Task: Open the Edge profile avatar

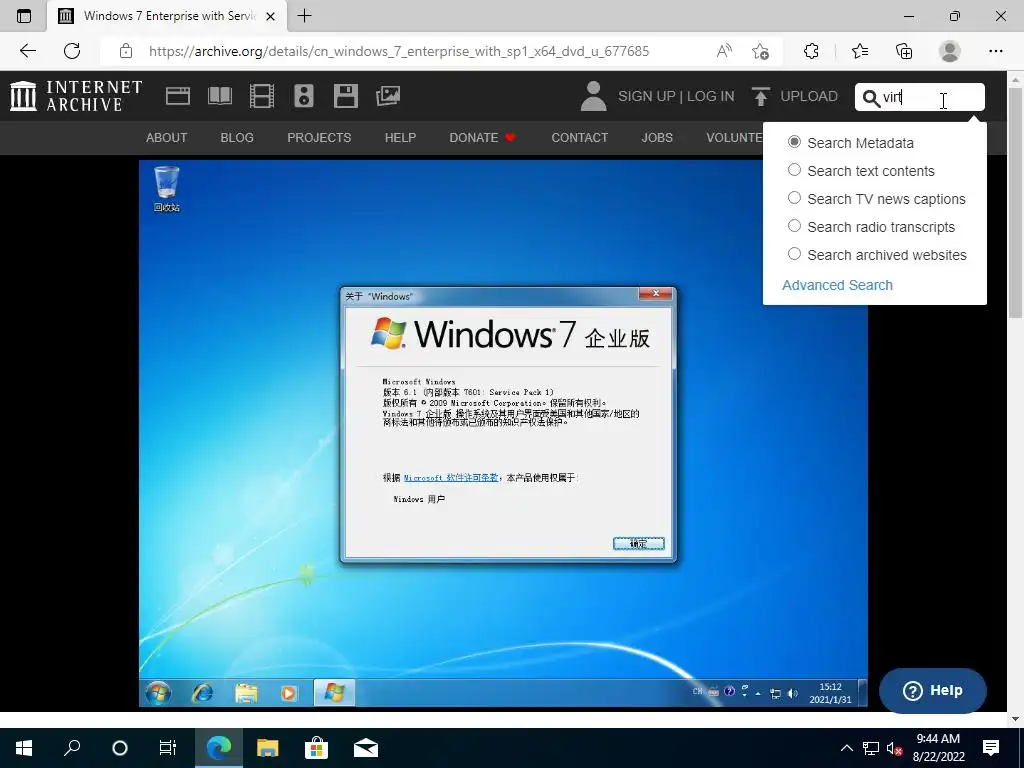Action: tap(950, 51)
